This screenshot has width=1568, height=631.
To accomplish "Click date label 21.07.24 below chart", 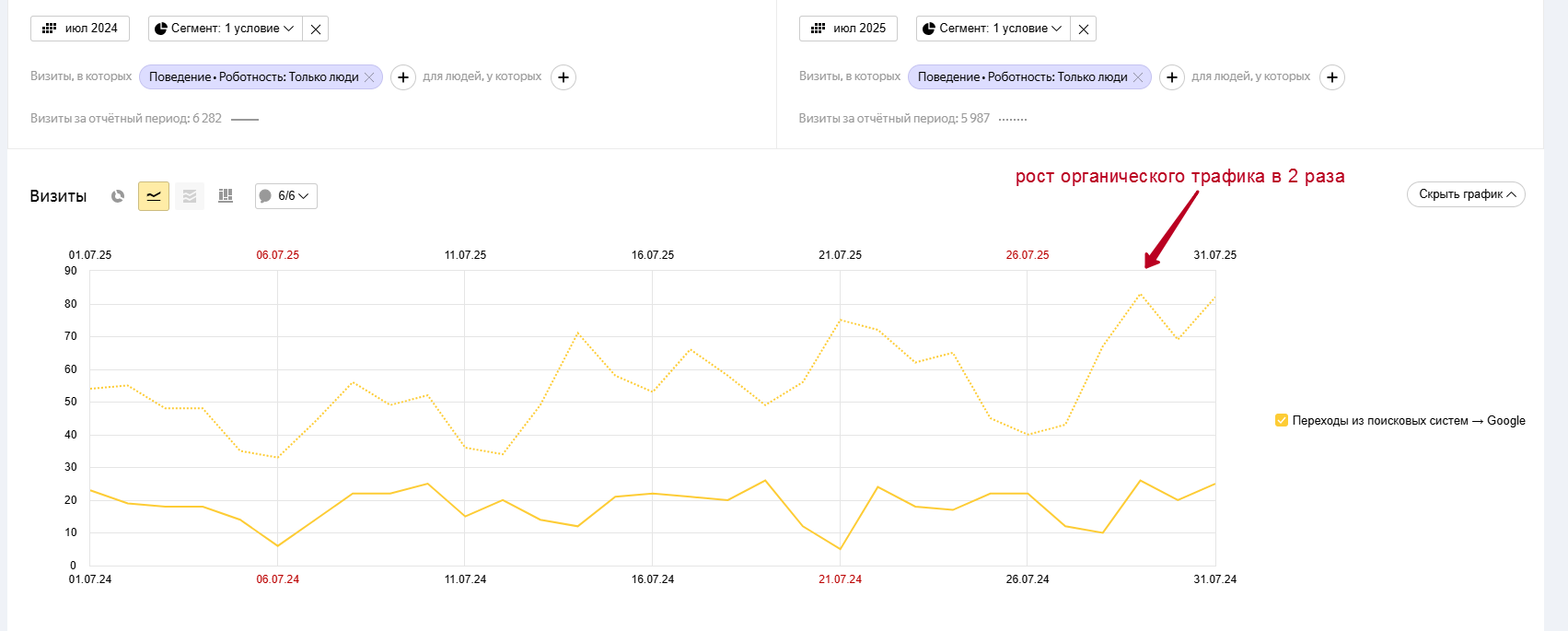I will (841, 579).
